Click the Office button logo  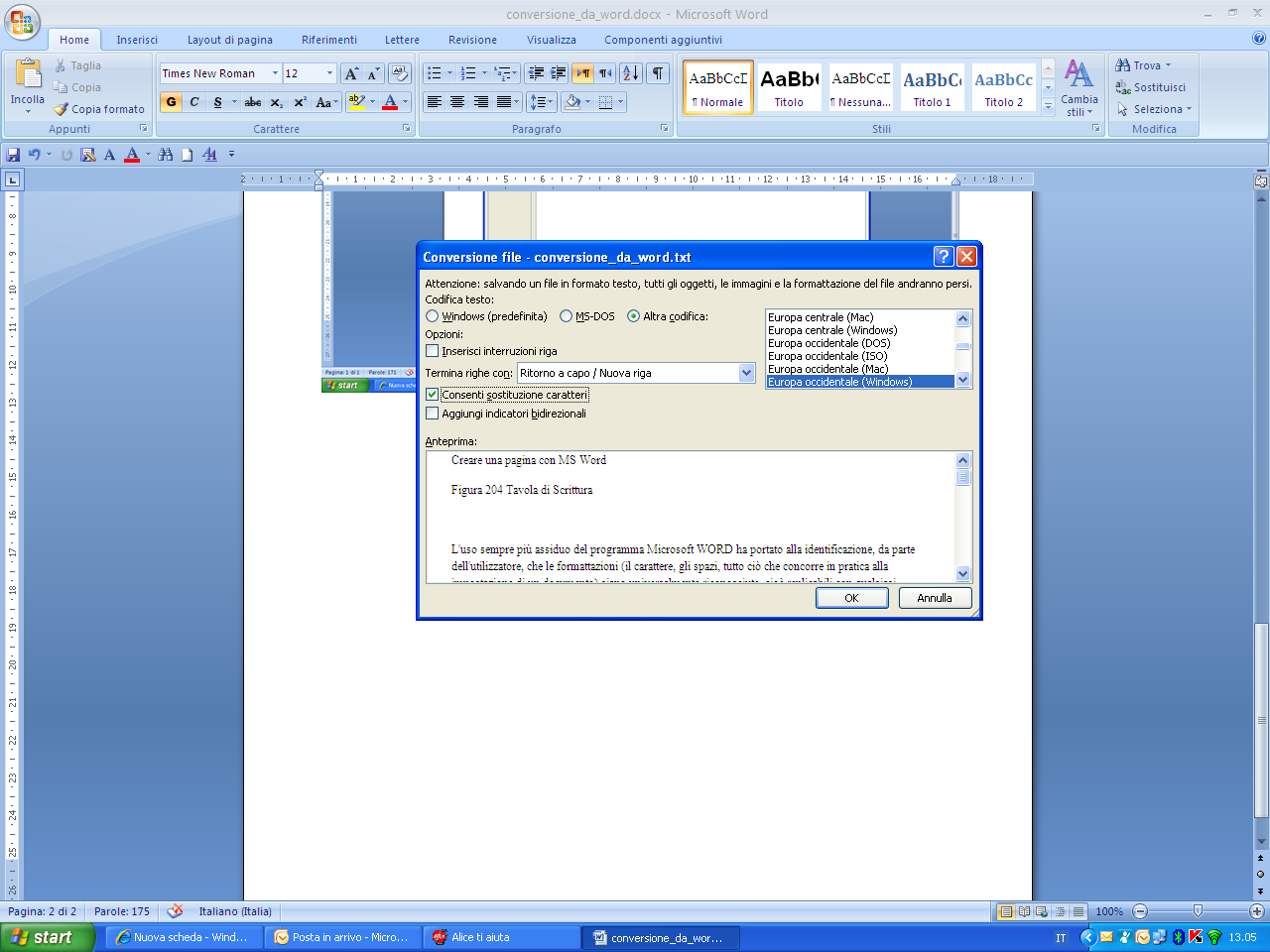coord(22,22)
